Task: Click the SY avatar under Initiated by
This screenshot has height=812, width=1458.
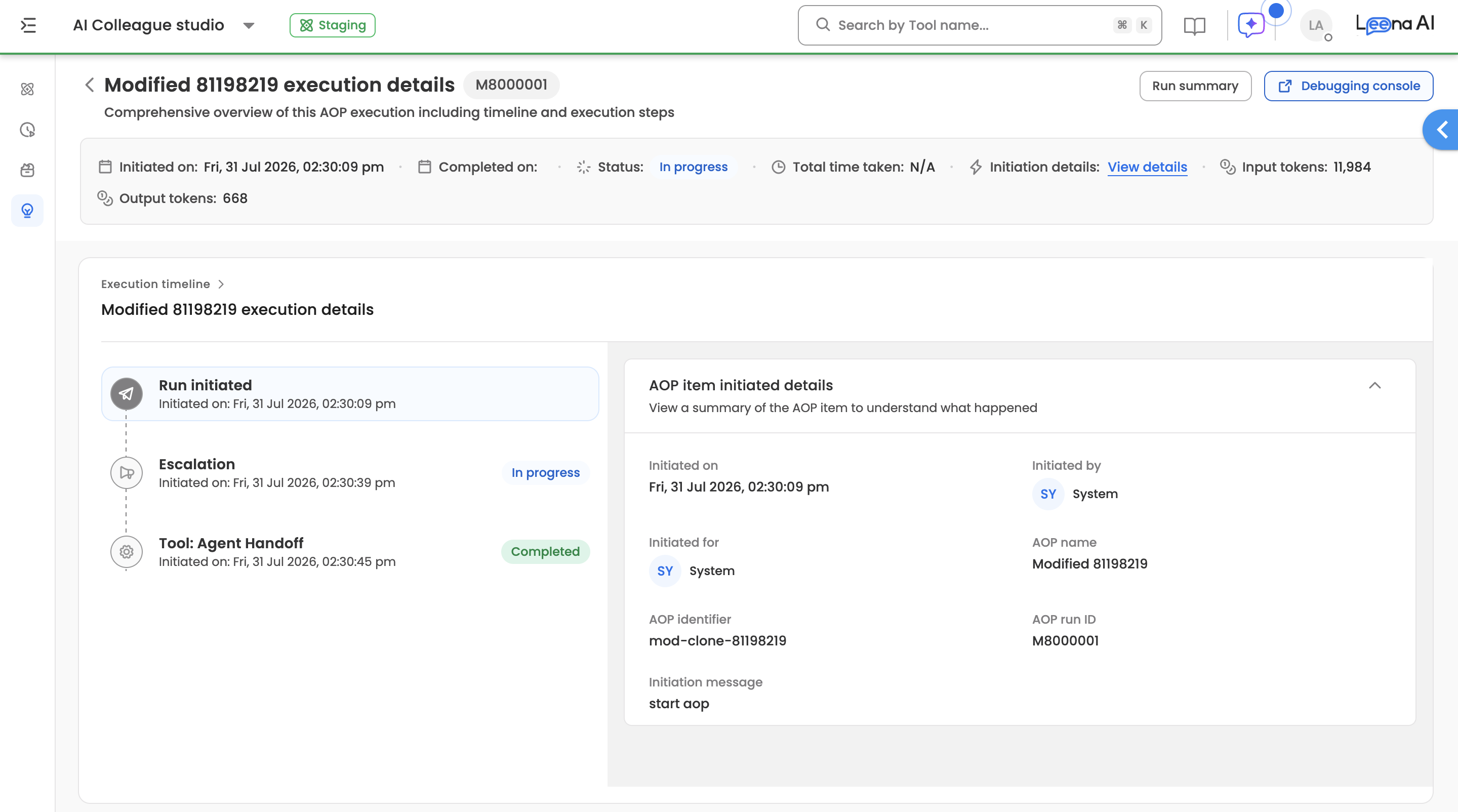Action: pos(1047,494)
